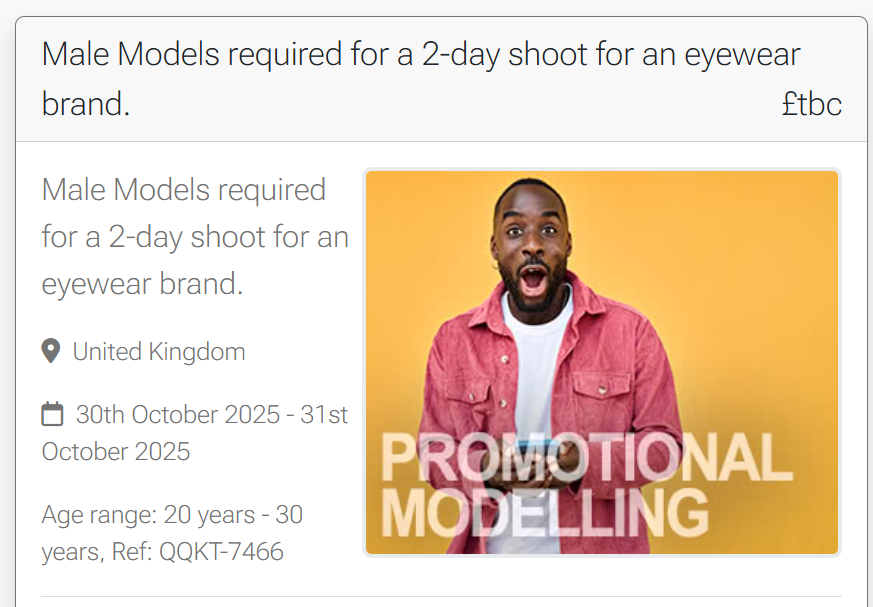Image resolution: width=873 pixels, height=607 pixels.
Task: Select the grey job description paragraph
Action: click(x=195, y=237)
